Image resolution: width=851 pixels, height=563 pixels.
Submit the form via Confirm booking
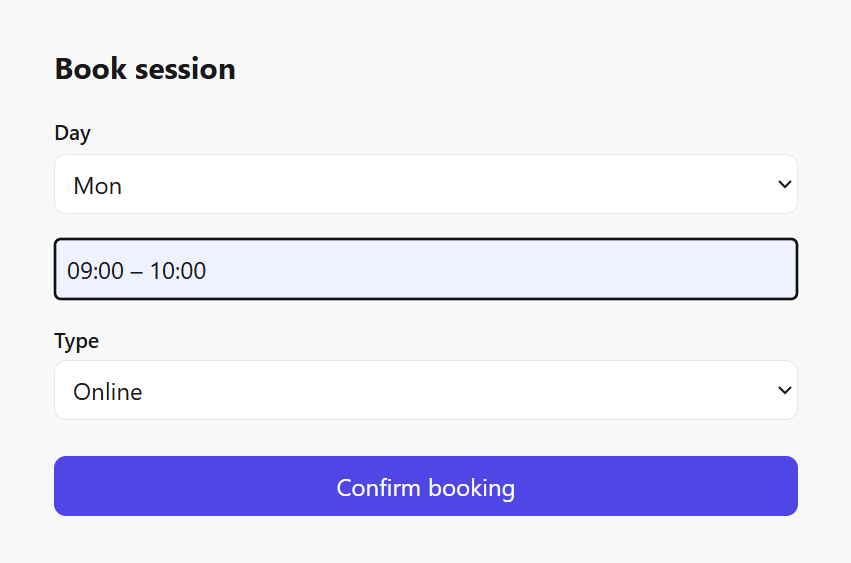(x=425, y=487)
